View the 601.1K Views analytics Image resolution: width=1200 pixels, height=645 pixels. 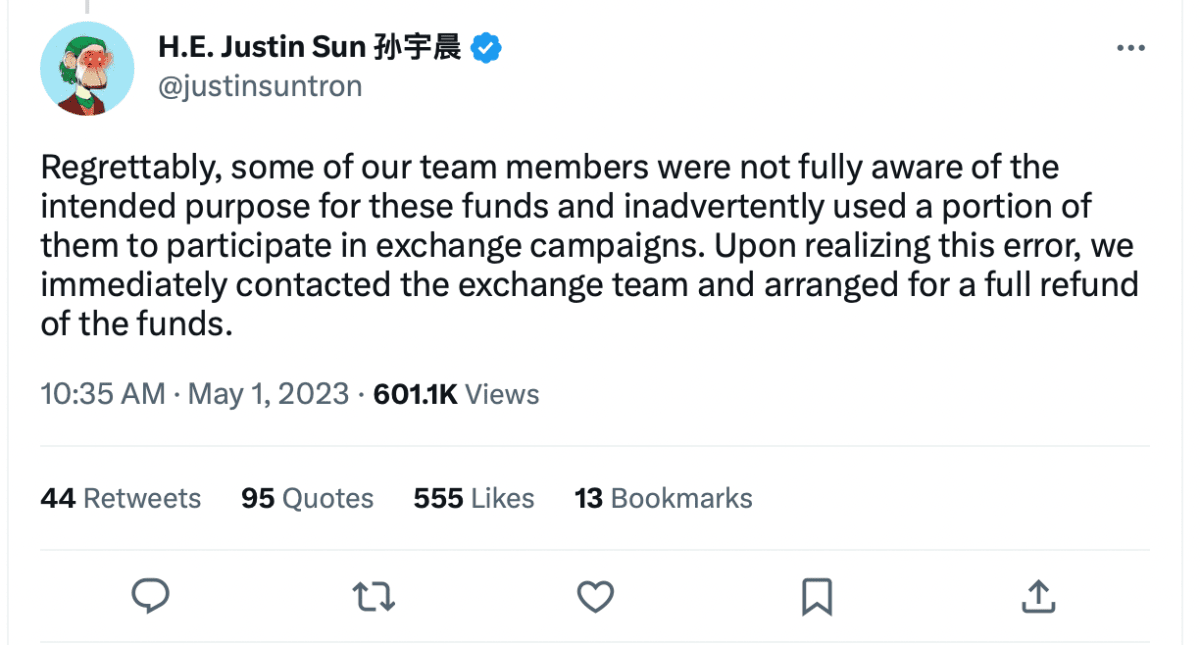click(x=456, y=394)
